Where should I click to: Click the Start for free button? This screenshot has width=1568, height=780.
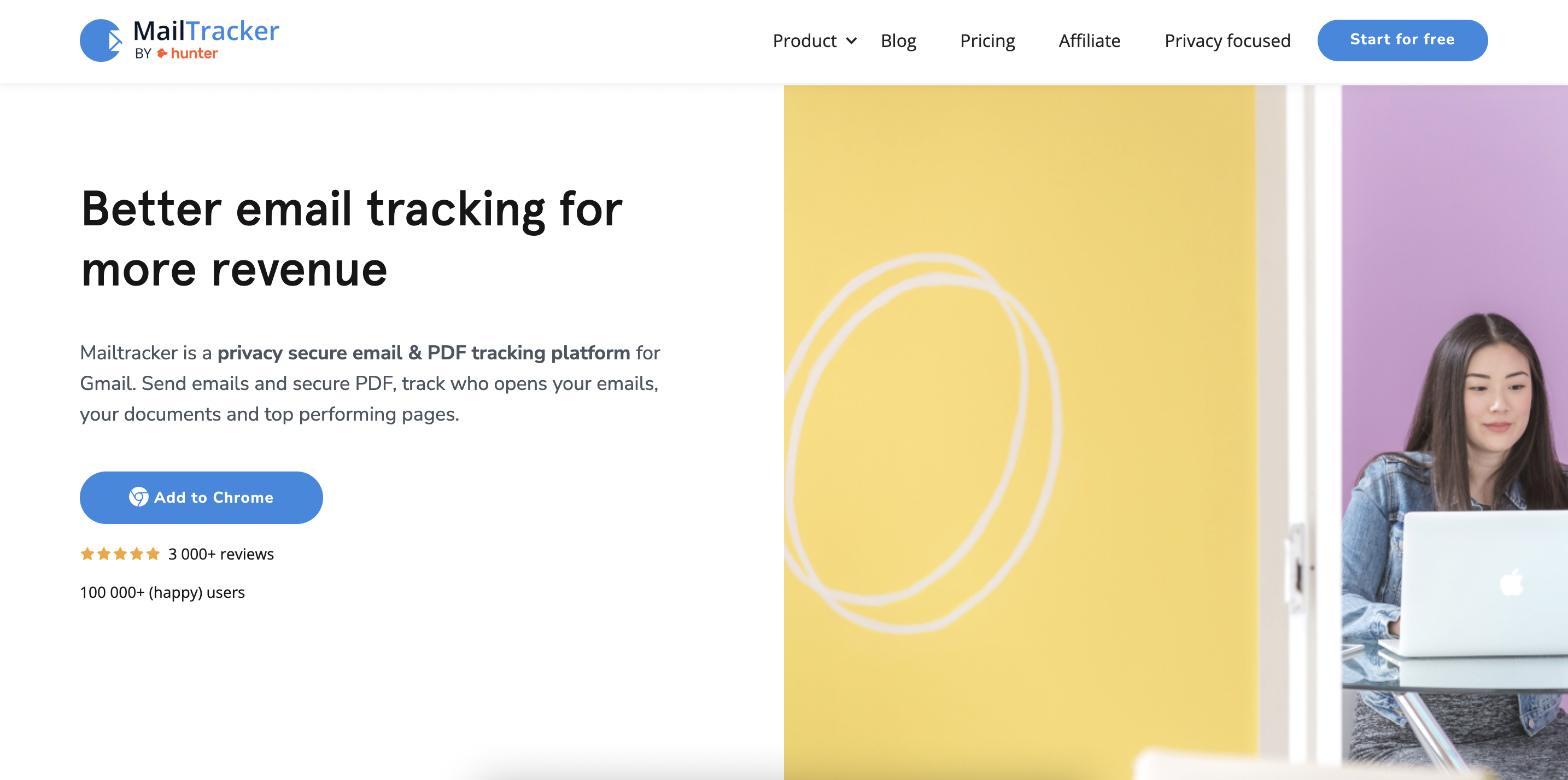[x=1402, y=40]
